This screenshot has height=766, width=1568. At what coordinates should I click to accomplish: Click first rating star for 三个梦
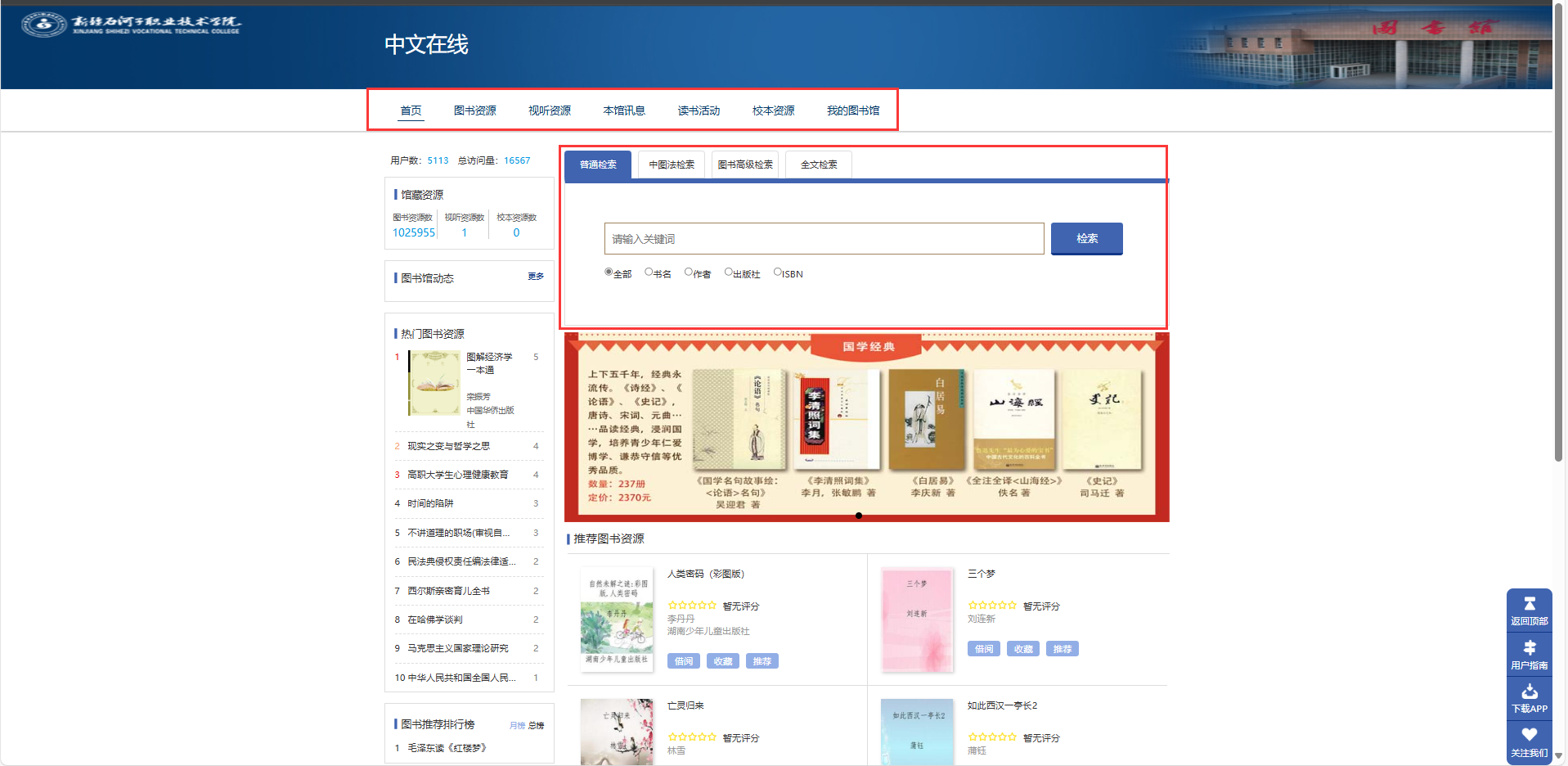click(x=972, y=606)
